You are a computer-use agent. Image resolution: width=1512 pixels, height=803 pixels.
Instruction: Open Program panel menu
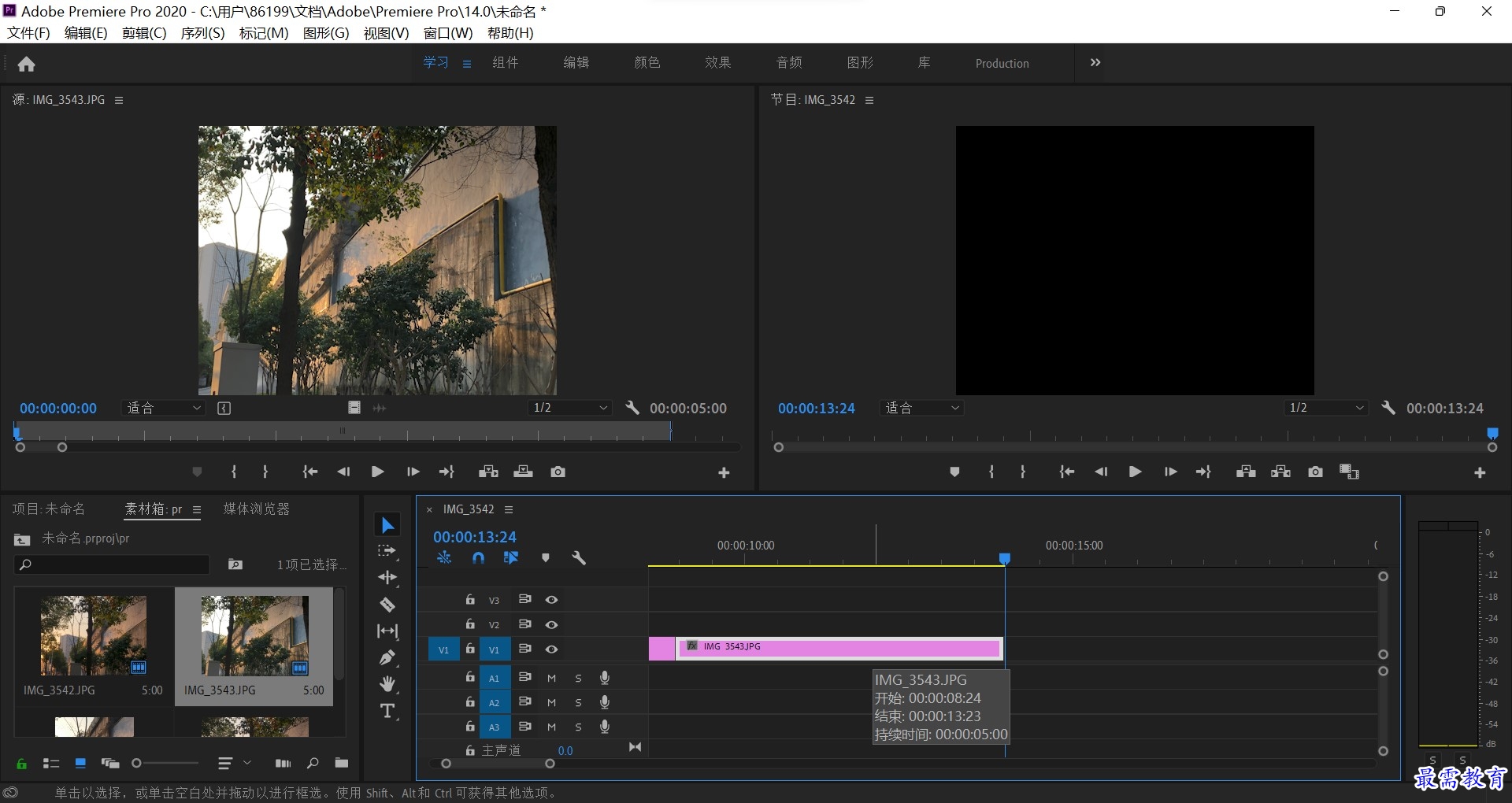[869, 100]
